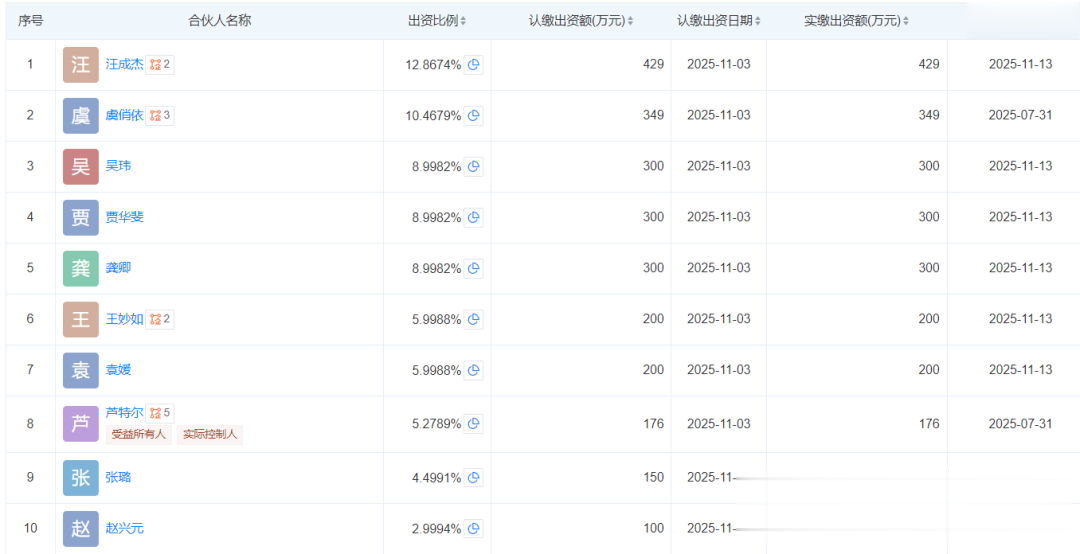
Task: Select the 5.2789% ratio value
Action: [x=437, y=424]
